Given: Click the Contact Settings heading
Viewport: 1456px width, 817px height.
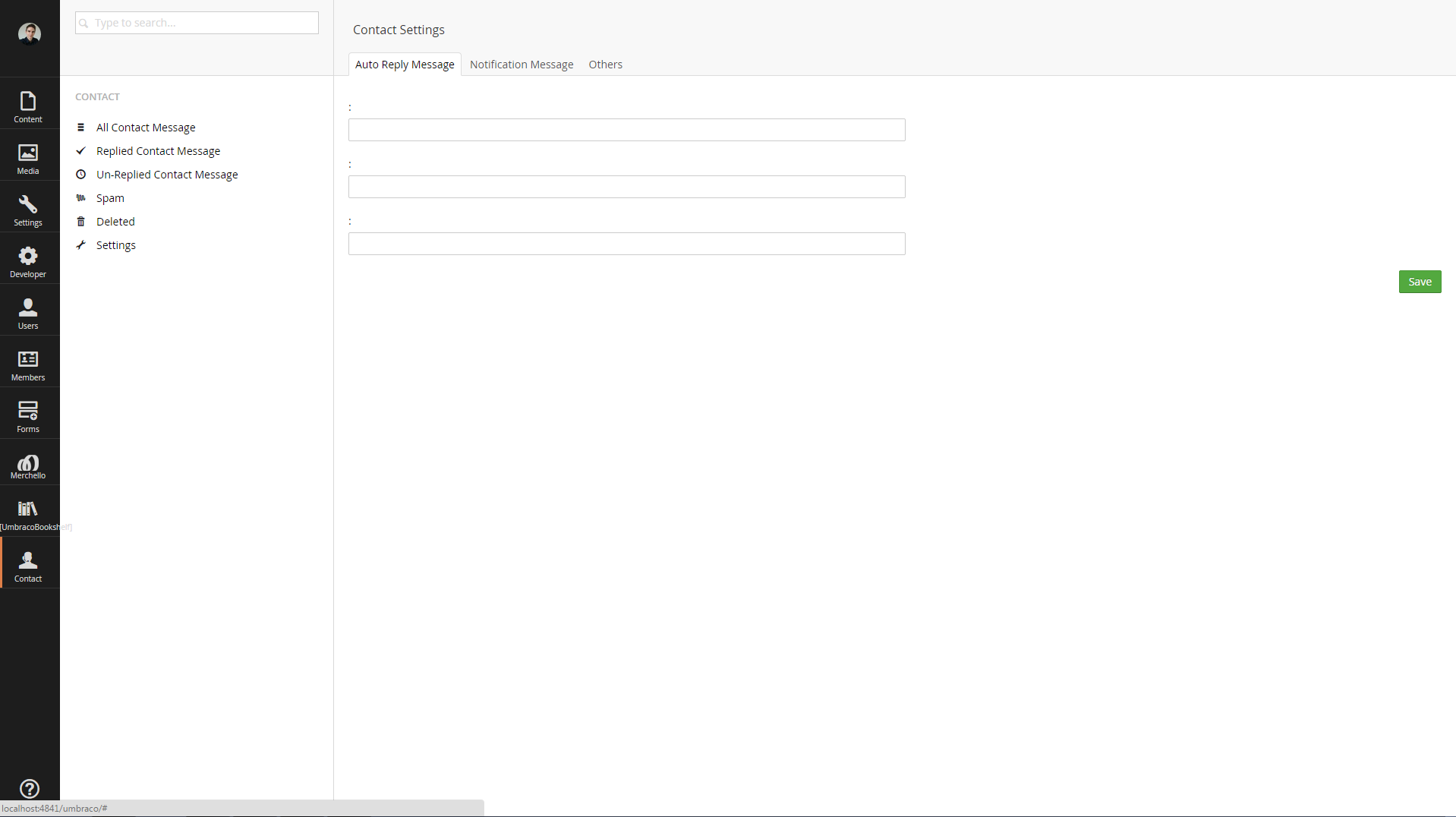Looking at the screenshot, I should click(399, 30).
